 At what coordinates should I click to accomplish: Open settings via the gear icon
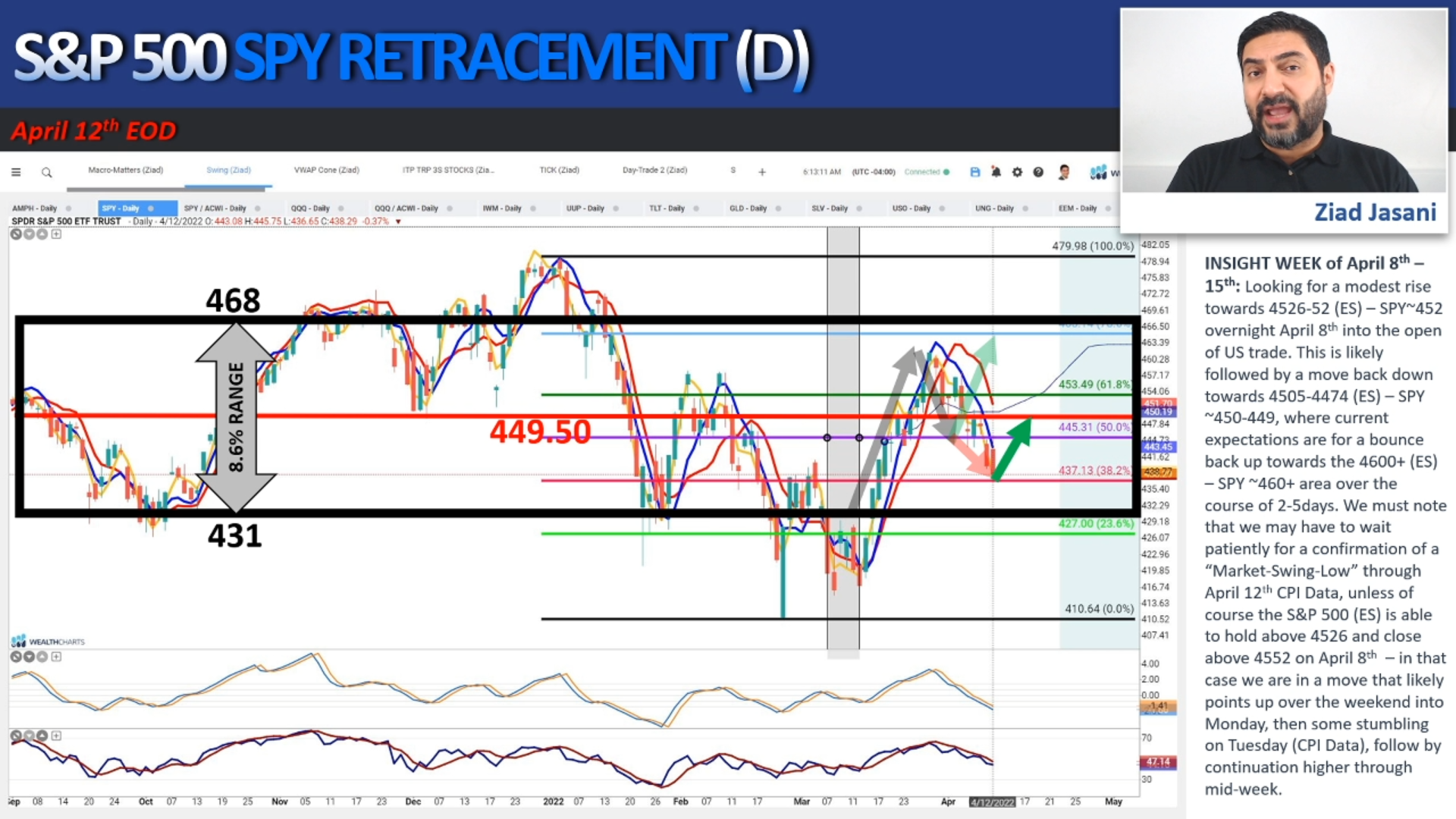pyautogui.click(x=1017, y=172)
